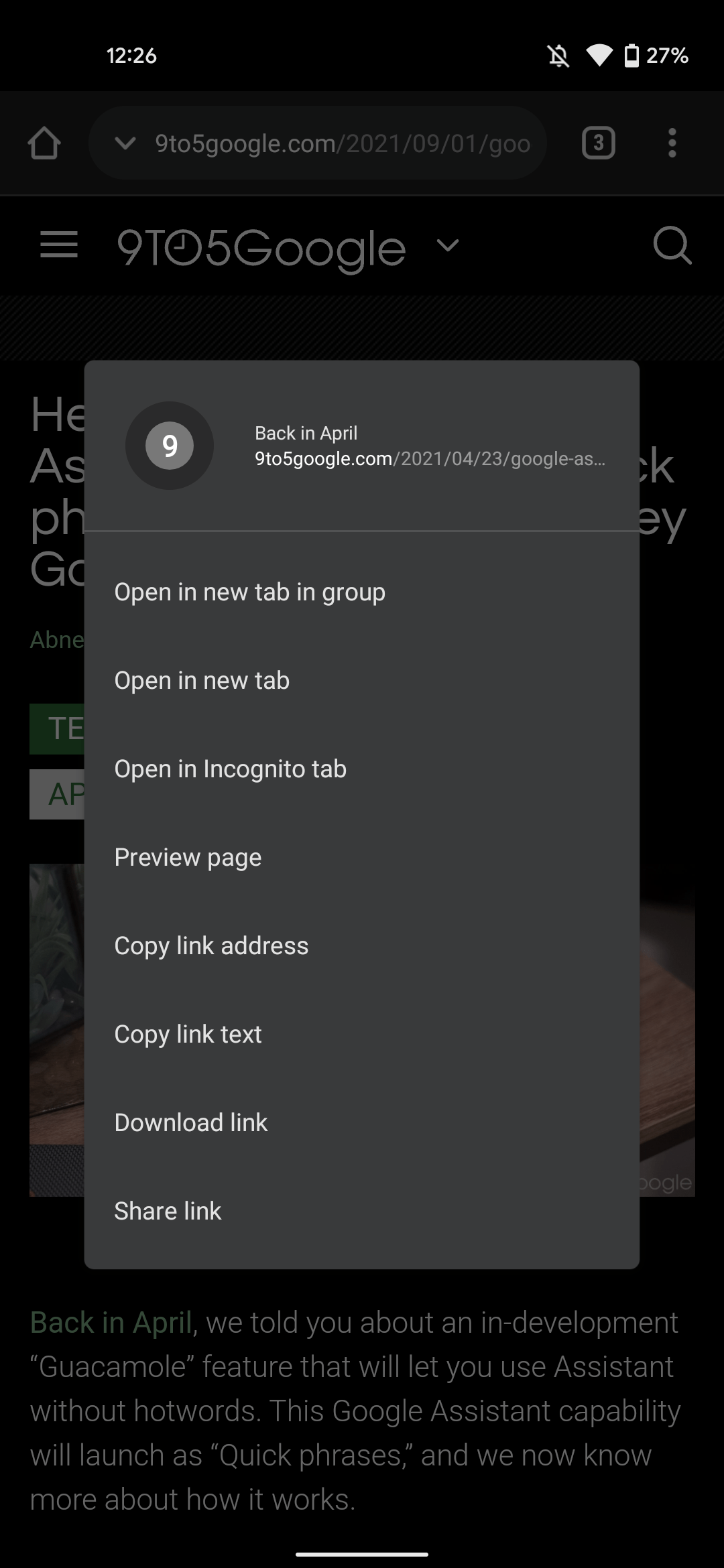The height and width of the screenshot is (1568, 724).
Task: Open the 'Back in April' article hyperlink
Action: (x=111, y=1323)
